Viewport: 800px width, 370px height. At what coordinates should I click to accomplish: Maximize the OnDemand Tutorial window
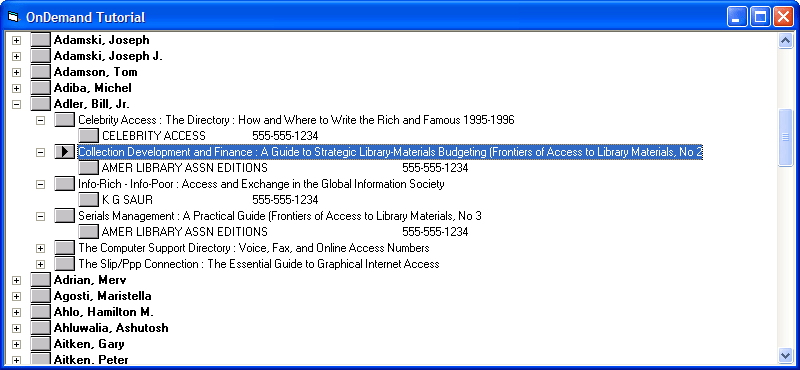click(x=760, y=17)
